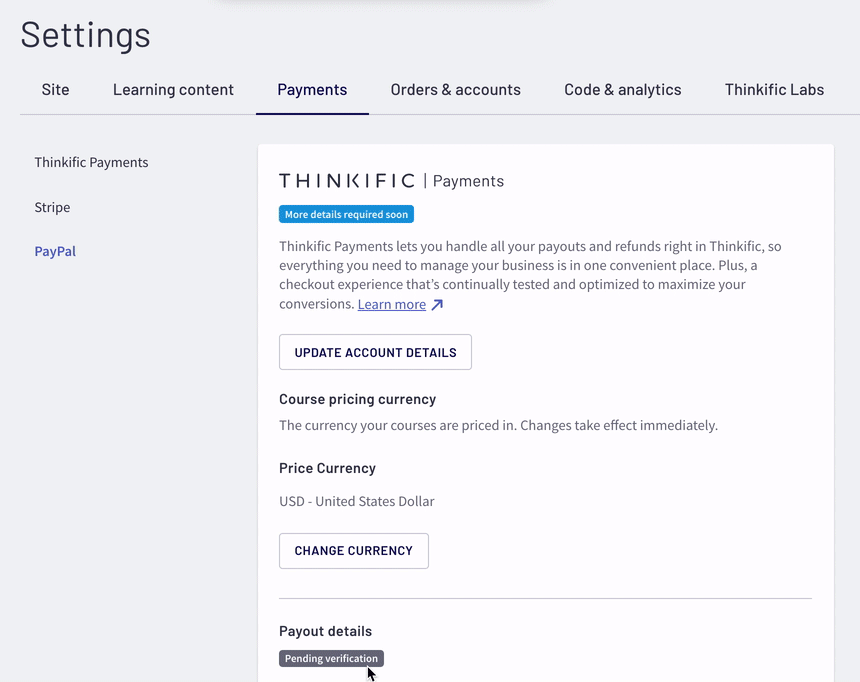The image size is (860, 682).
Task: Click the Change Currency button
Action: click(354, 551)
